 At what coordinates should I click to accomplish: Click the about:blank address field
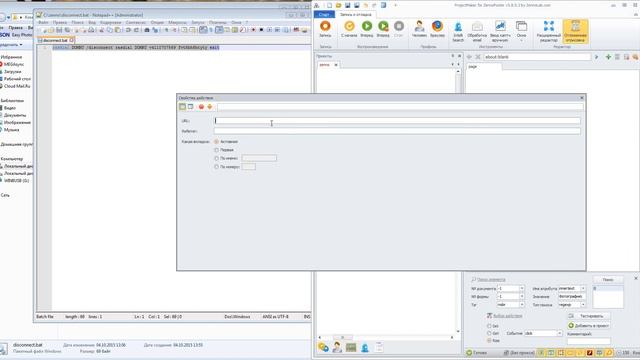point(536,57)
